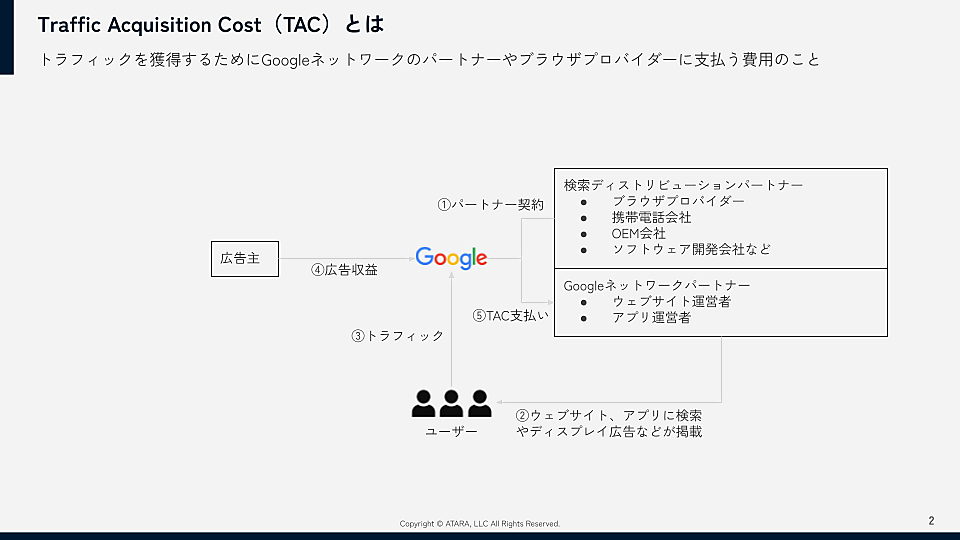Click the OEM会社 bullet item
This screenshot has width=960, height=540.
pyautogui.click(x=639, y=233)
